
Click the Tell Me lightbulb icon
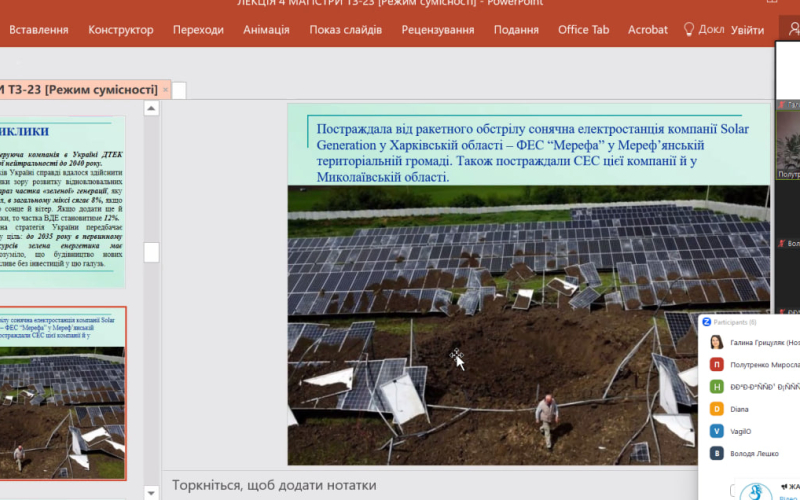(689, 30)
